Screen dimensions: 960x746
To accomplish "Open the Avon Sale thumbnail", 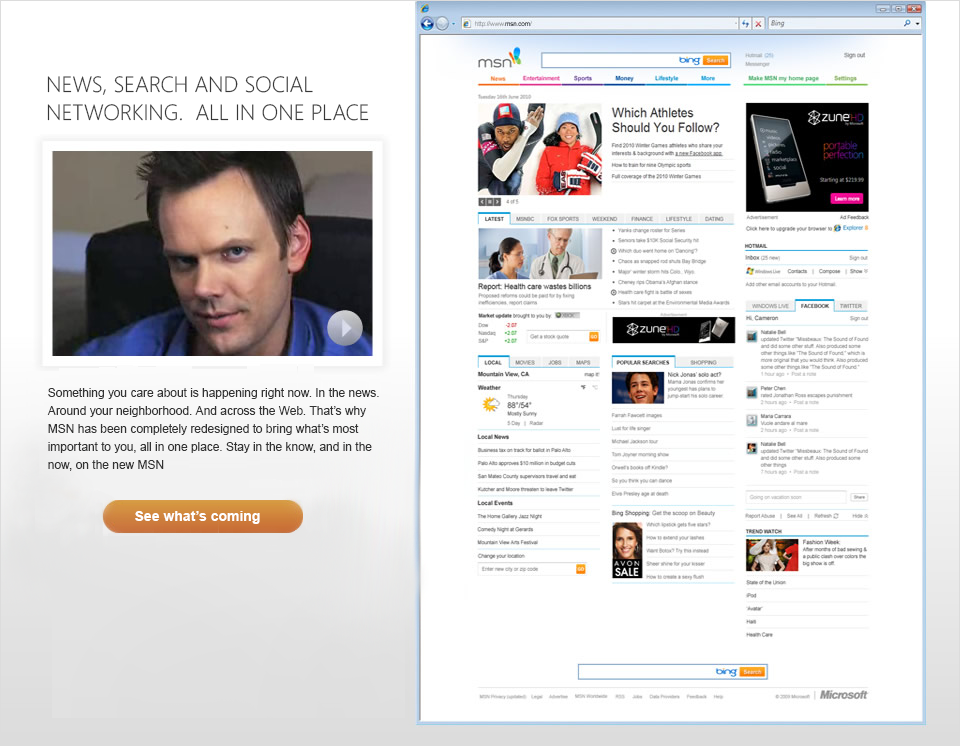I will pos(627,551).
